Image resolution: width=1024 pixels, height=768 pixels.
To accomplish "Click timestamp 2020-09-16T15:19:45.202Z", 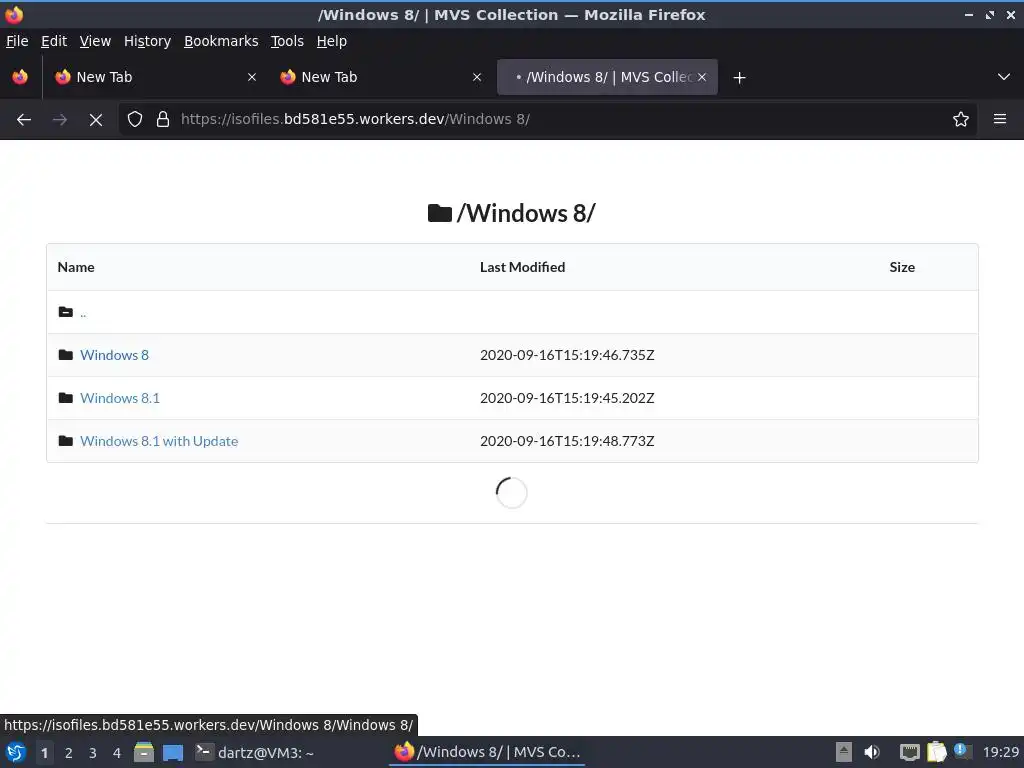I will (x=567, y=398).
